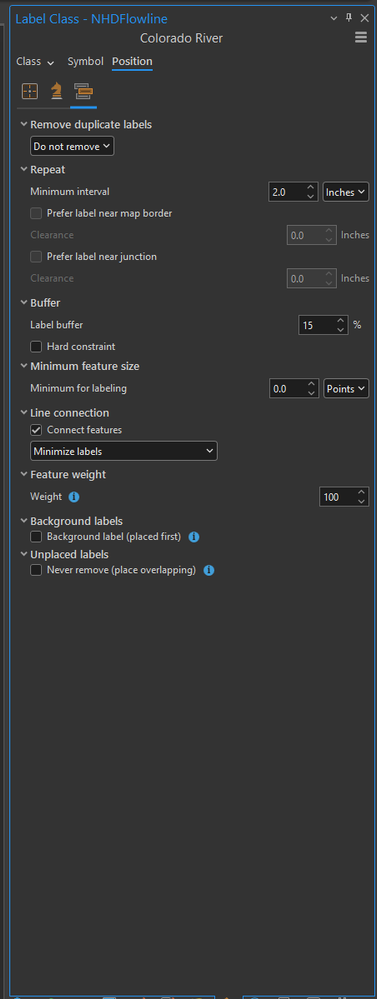The width and height of the screenshot is (377, 999).
Task: Uncheck Connect features
Action: 36,430
